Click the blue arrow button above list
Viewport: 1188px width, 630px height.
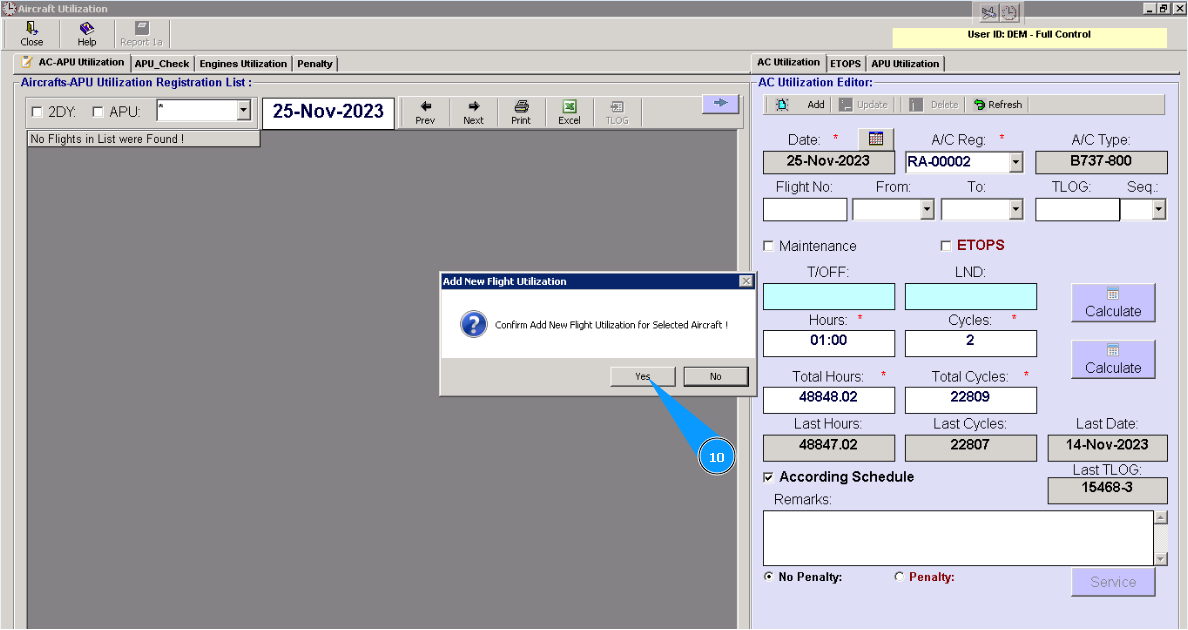(x=721, y=104)
